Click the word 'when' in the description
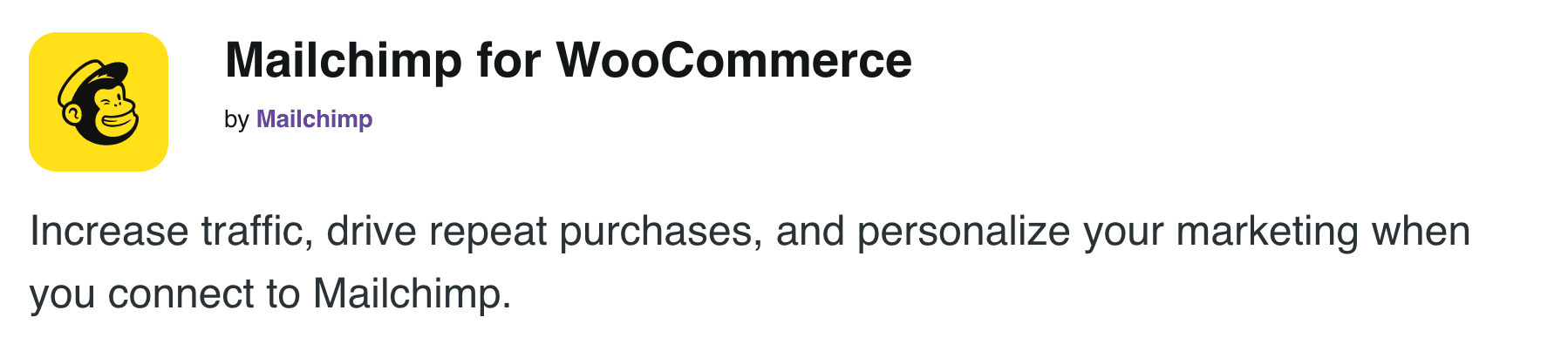Screen dimensions: 1568x344 1421,232
